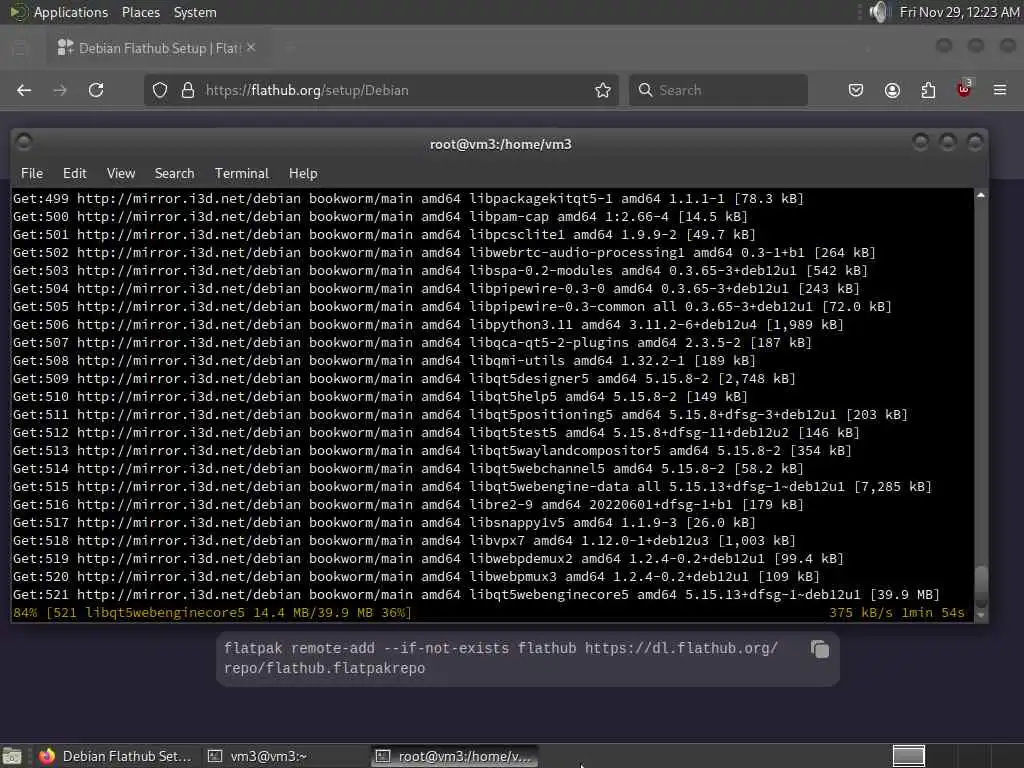1024x768 pixels.
Task: Show site security padlock info
Action: (188, 90)
